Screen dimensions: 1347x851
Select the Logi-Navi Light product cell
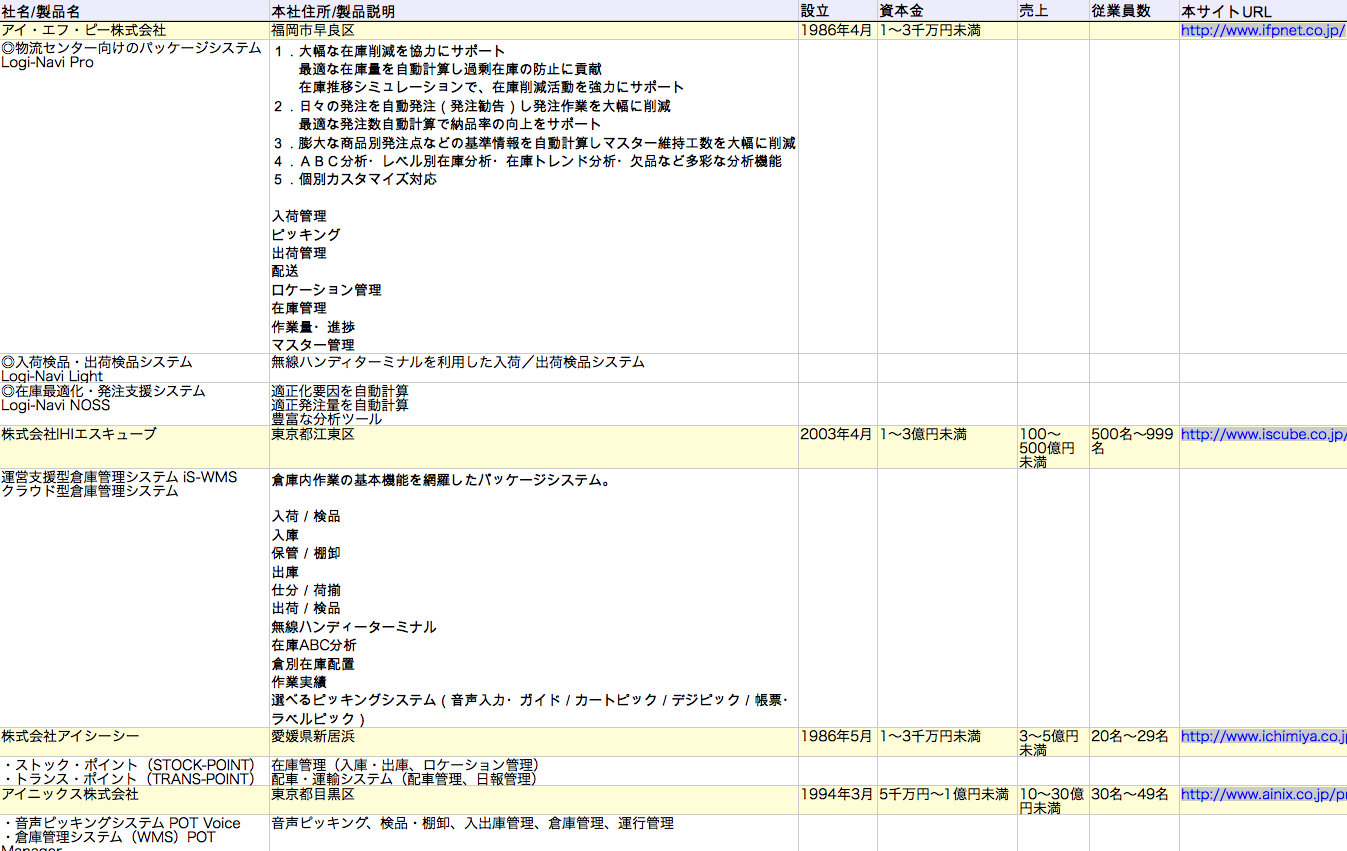pyautogui.click(x=134, y=369)
